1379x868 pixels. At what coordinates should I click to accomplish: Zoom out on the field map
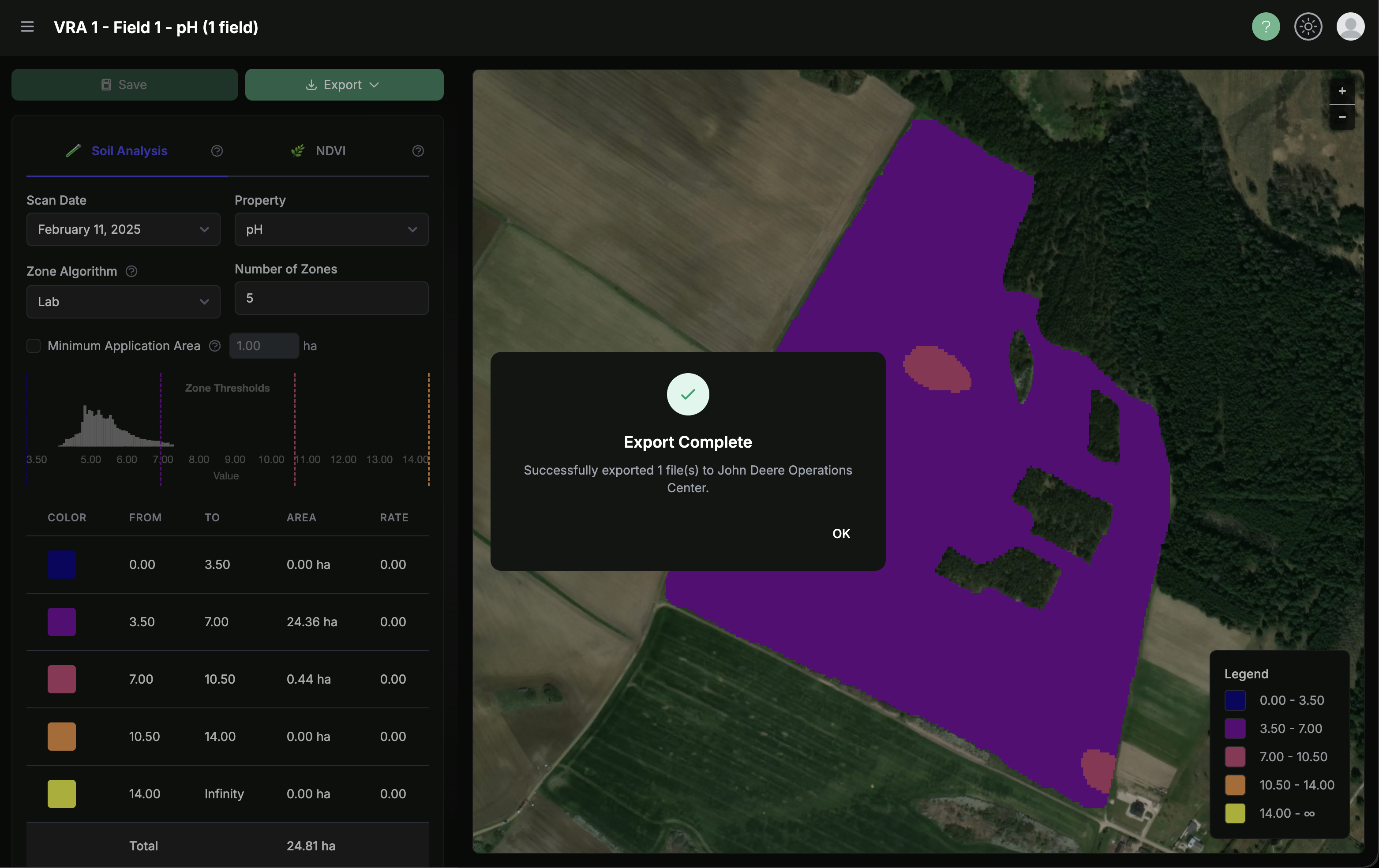[x=1342, y=117]
